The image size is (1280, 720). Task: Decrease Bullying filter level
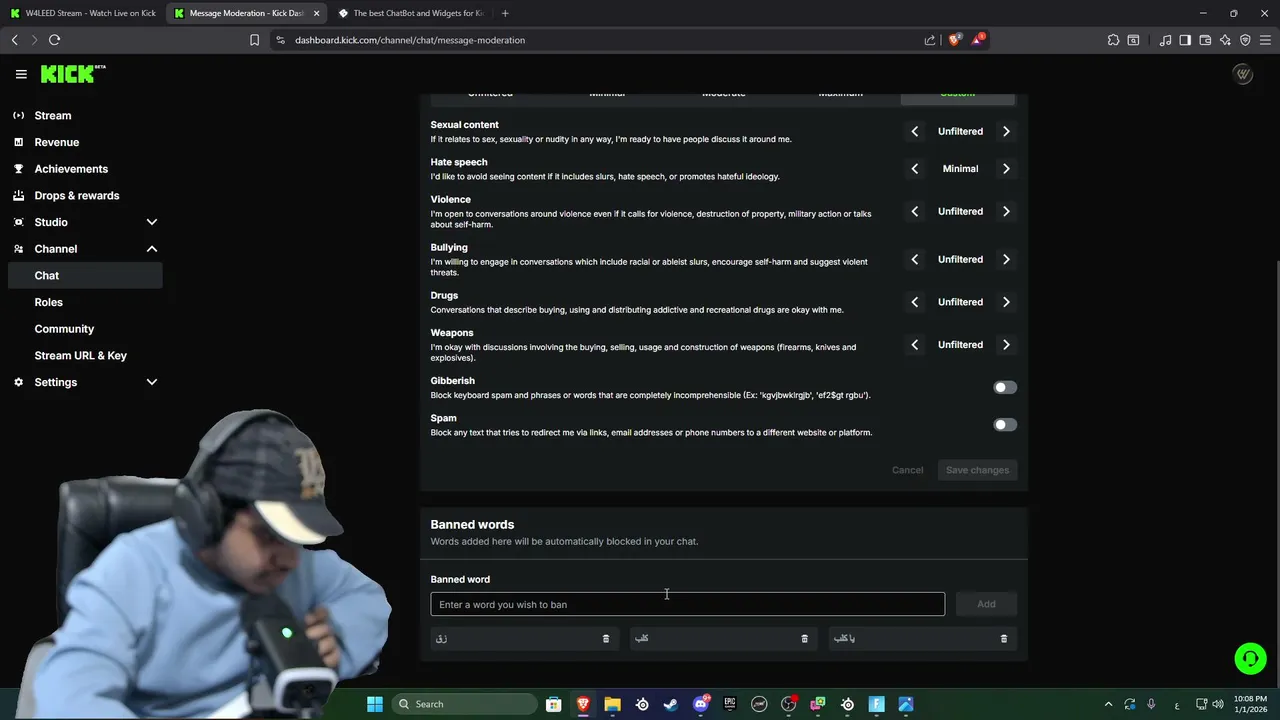pos(914,259)
